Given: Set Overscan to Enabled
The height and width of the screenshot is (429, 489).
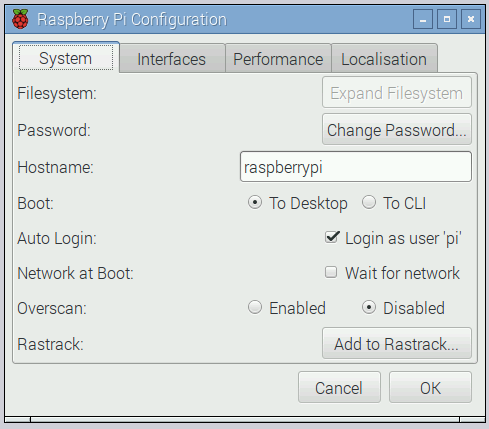Looking at the screenshot, I should [287, 308].
